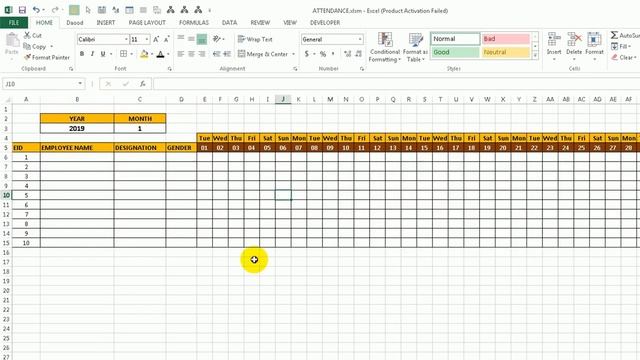This screenshot has height=360, width=640.
Task: Click Decrease Decimal icon
Action: (x=358, y=54)
